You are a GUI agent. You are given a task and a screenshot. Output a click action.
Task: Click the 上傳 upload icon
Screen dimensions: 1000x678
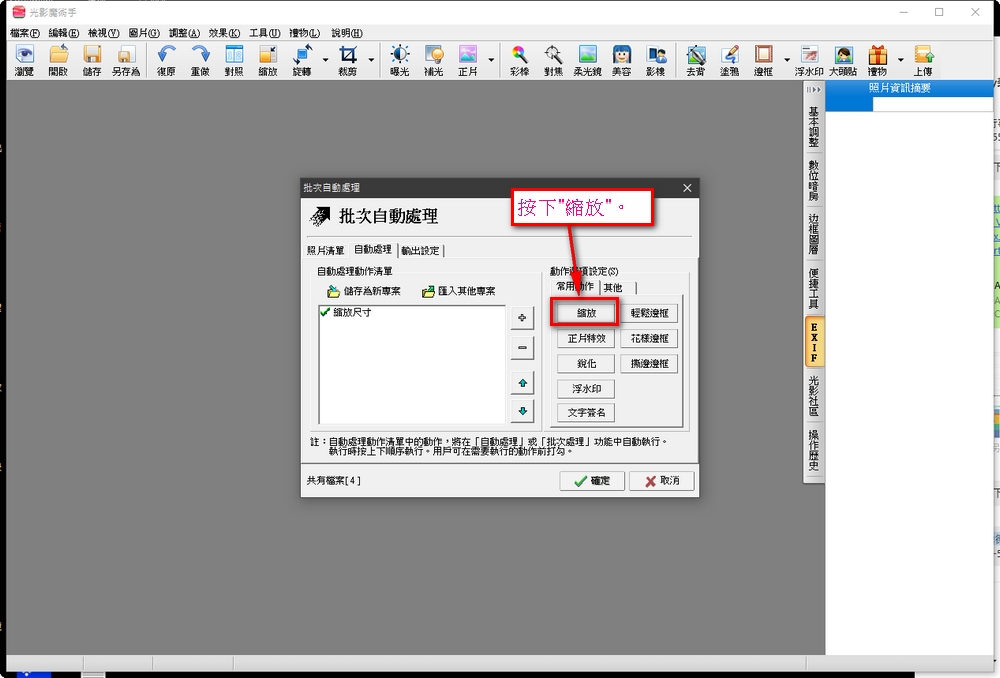[x=922, y=60]
